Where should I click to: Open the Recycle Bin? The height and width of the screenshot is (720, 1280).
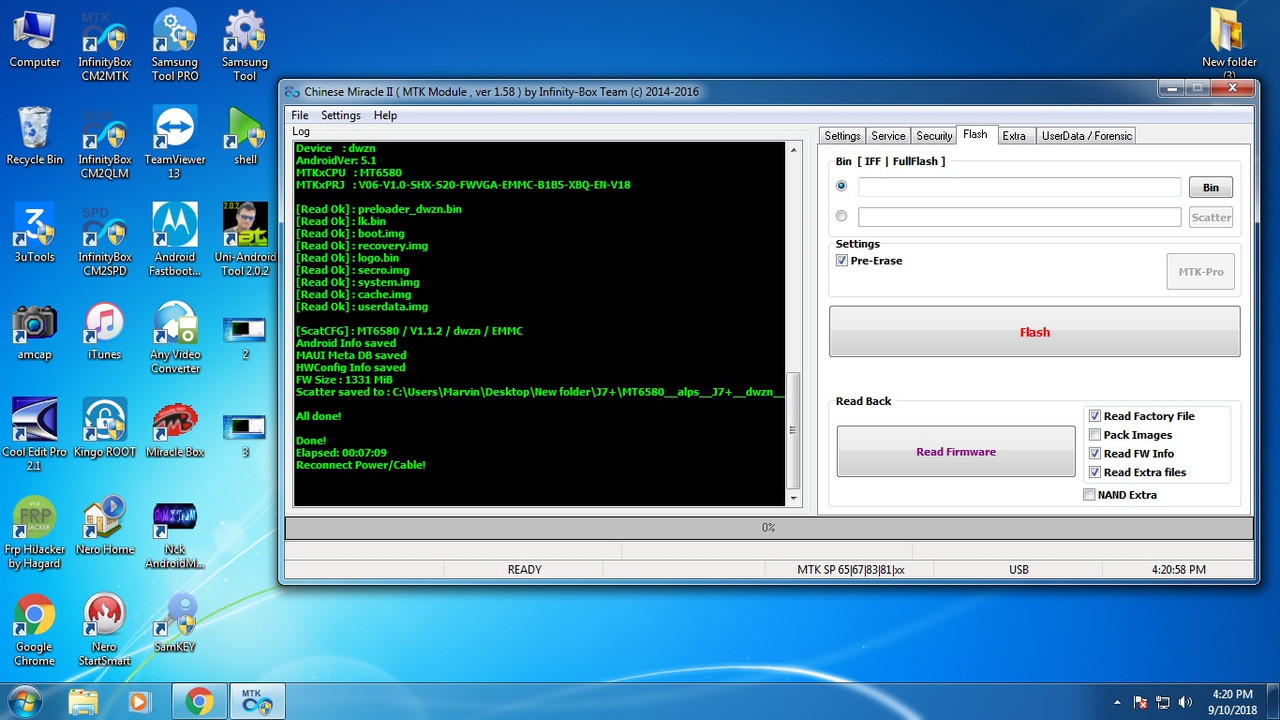[x=34, y=137]
